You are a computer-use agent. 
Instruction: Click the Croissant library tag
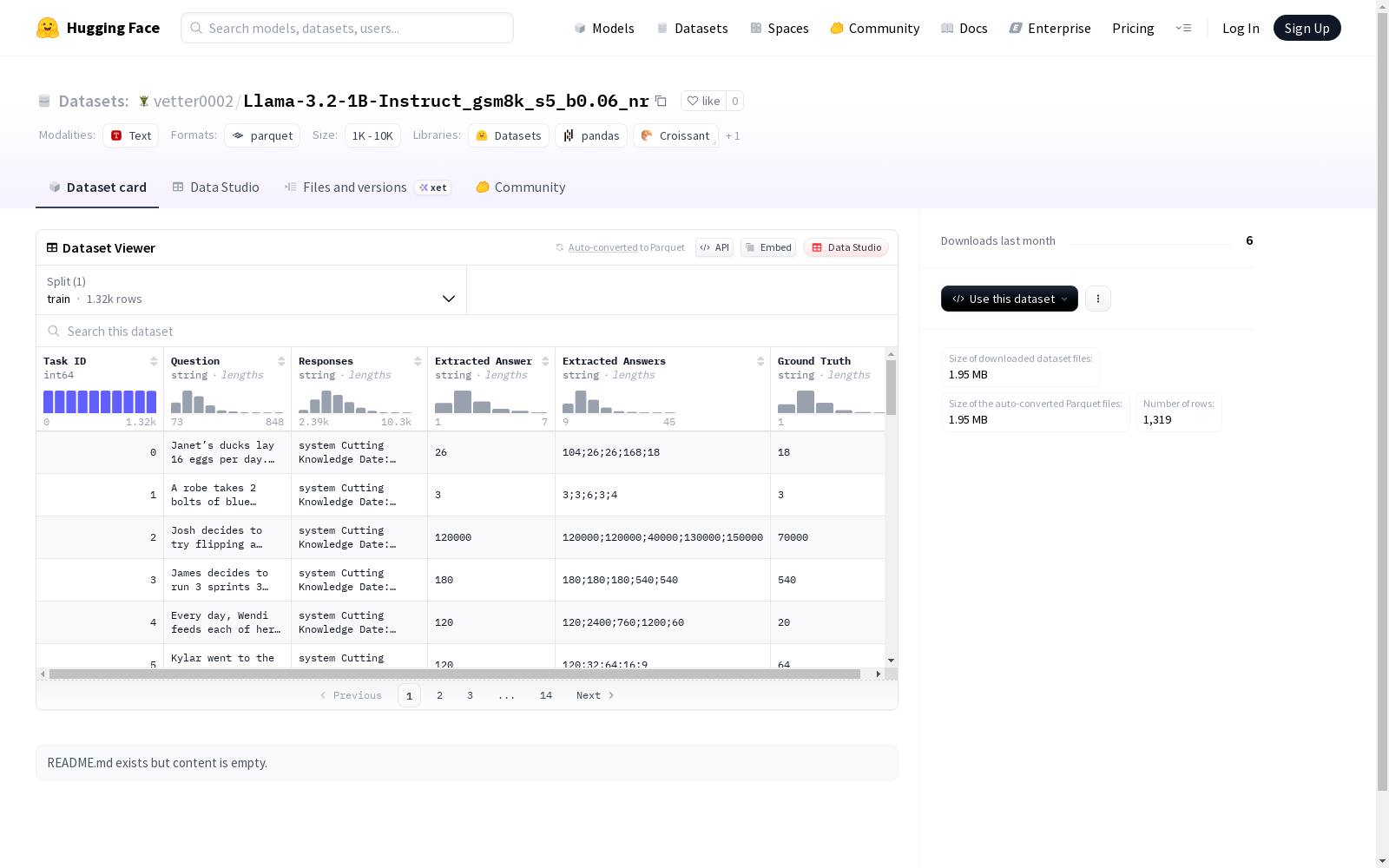coord(675,135)
